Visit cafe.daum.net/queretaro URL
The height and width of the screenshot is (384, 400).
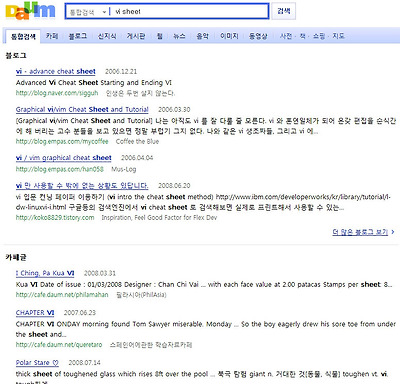coord(59,345)
